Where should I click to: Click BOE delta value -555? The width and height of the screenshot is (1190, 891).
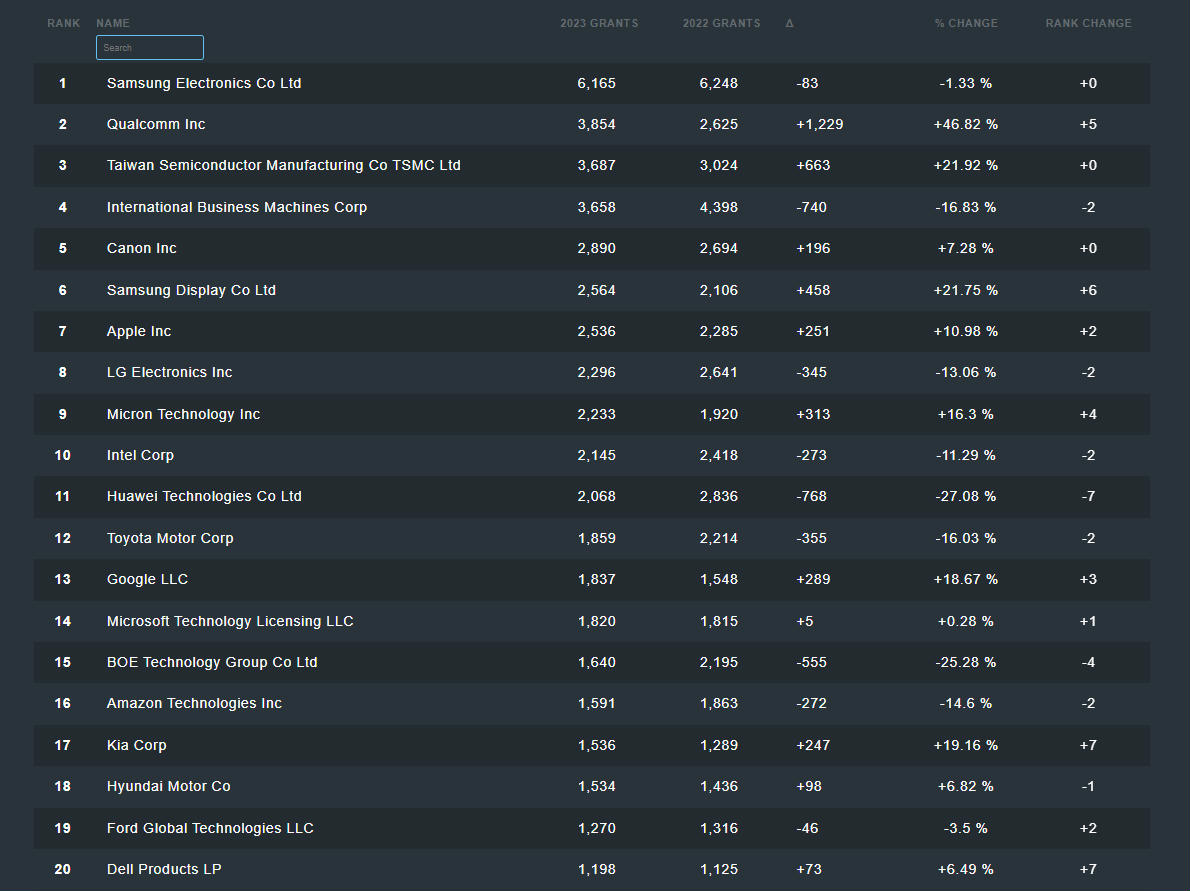pos(811,663)
